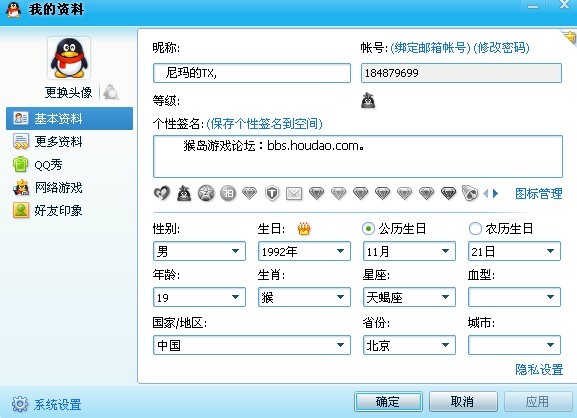
Task: Click the round 拍 badge icon
Action: point(228,193)
